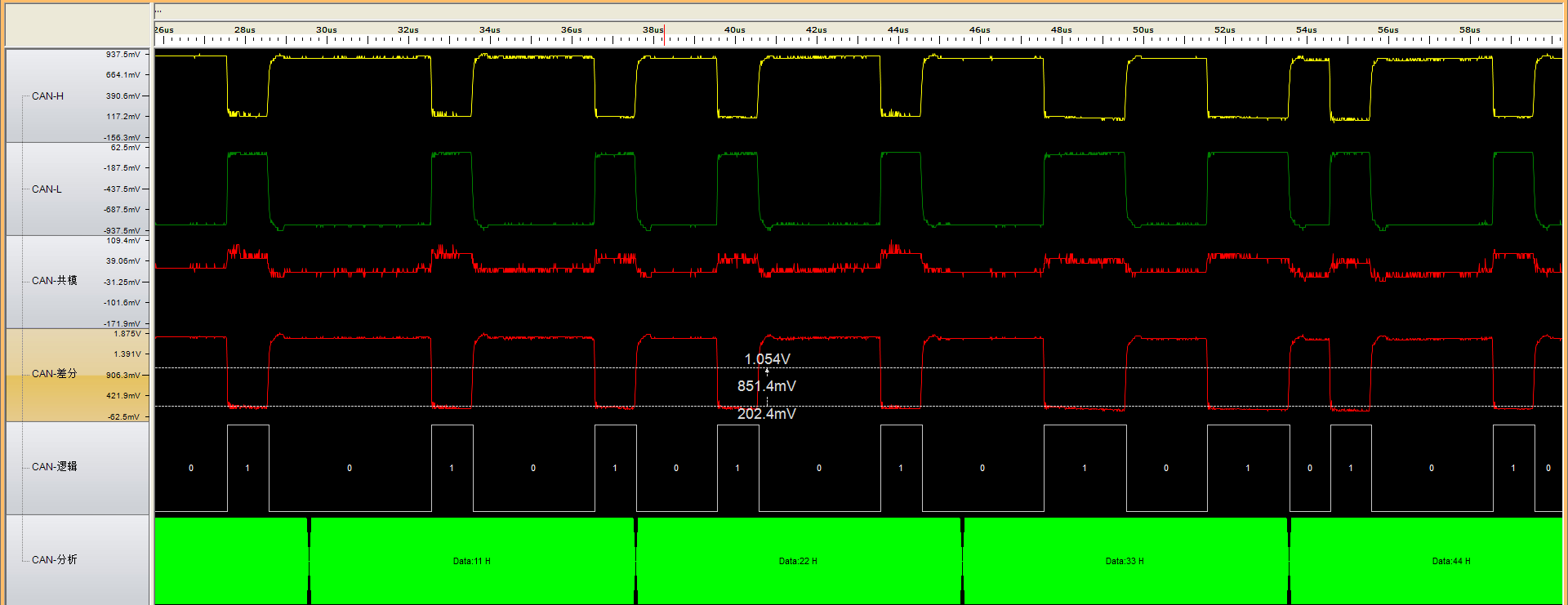1568x605 pixels.
Task: Click the -937.5mV scale value for CAN-L
Action: coord(122,231)
